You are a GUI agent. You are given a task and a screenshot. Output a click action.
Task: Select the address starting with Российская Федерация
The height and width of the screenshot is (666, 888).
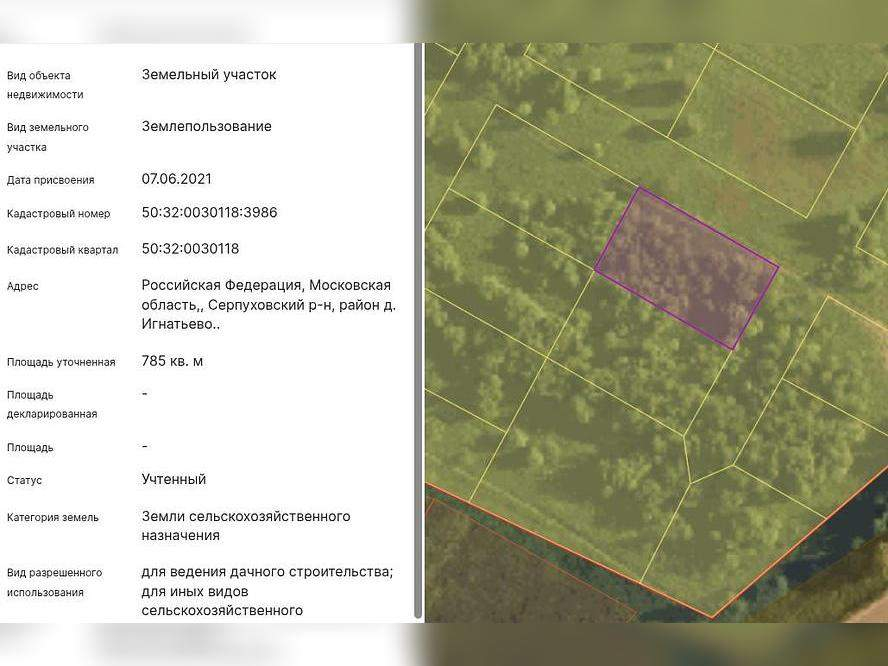268,304
